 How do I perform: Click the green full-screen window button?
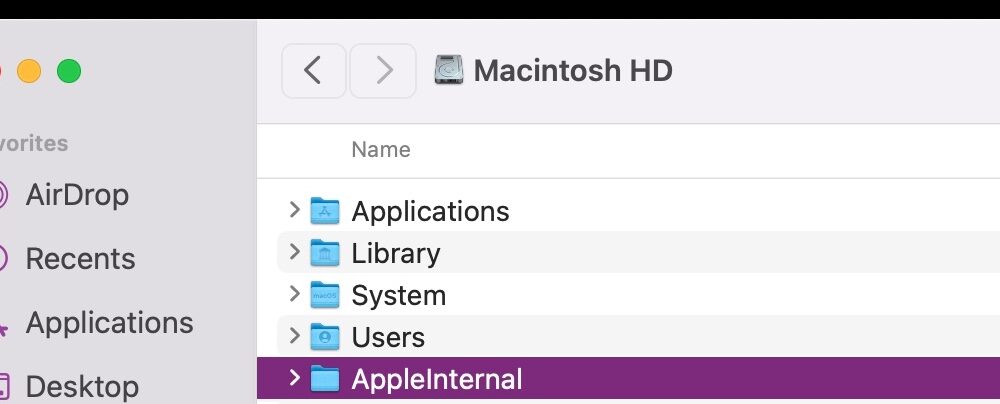coord(69,71)
